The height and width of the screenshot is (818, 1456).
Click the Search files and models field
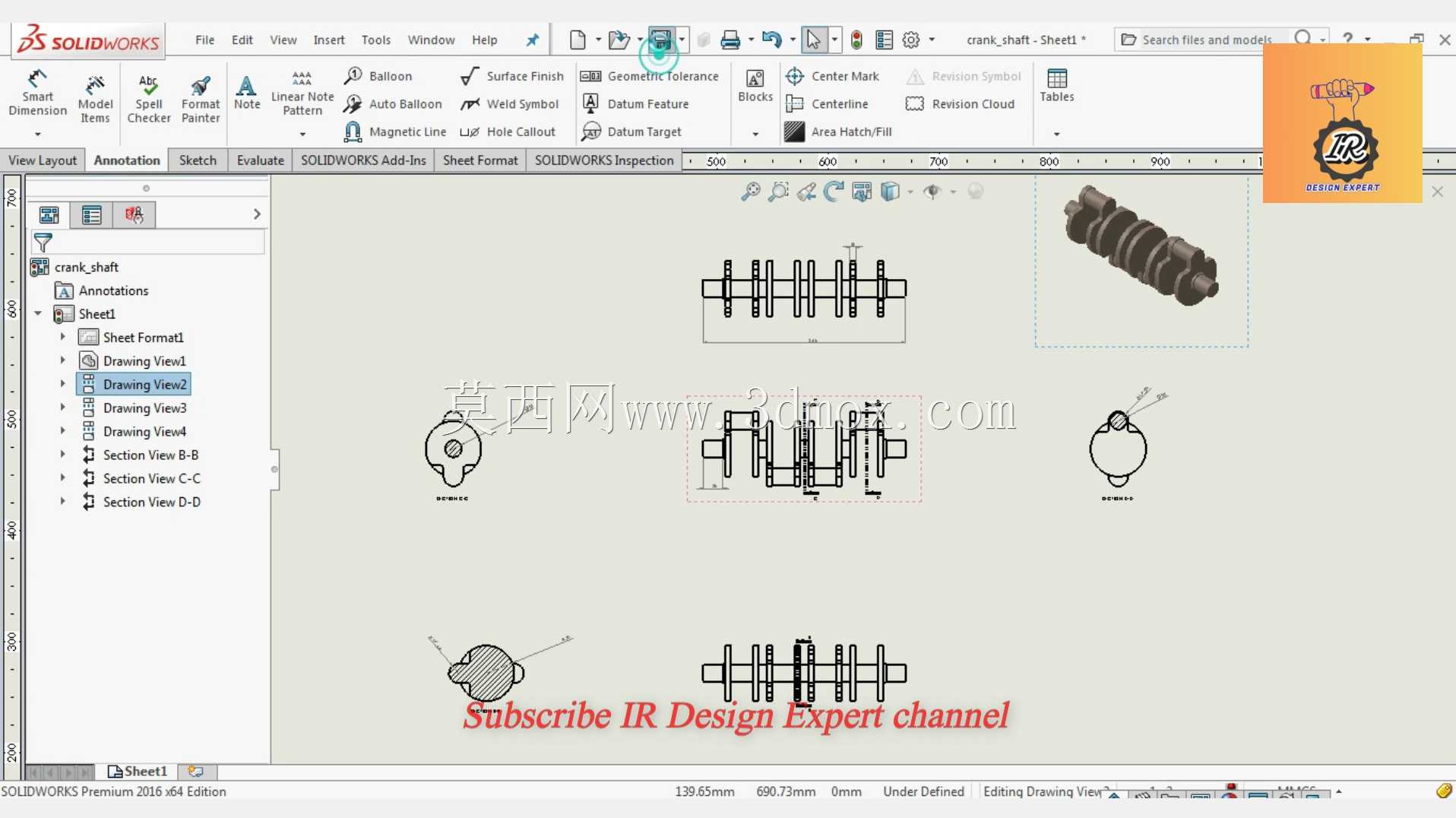pyautogui.click(x=1207, y=40)
